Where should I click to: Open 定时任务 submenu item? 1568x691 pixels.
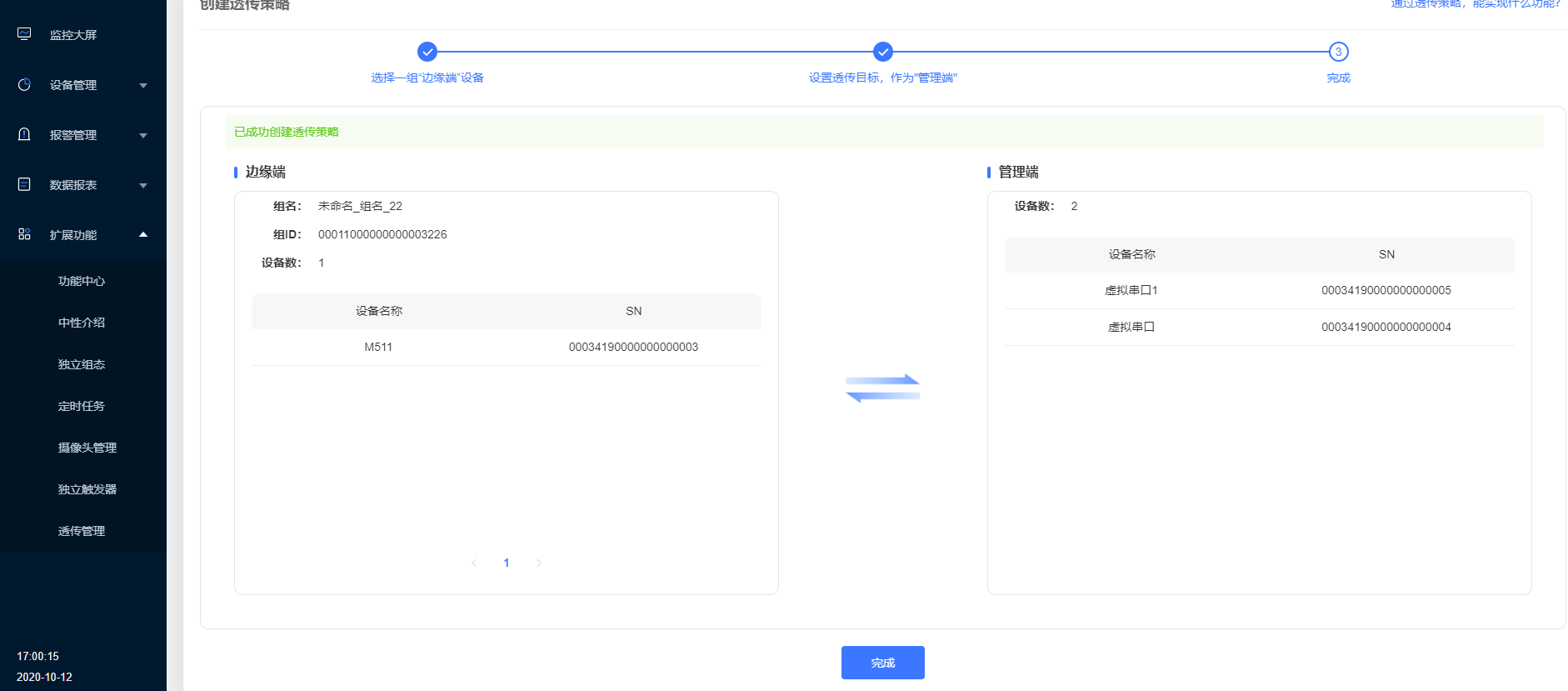[x=82, y=406]
